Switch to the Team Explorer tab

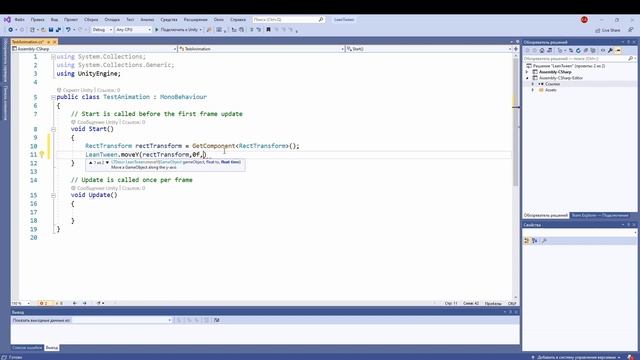[600, 215]
